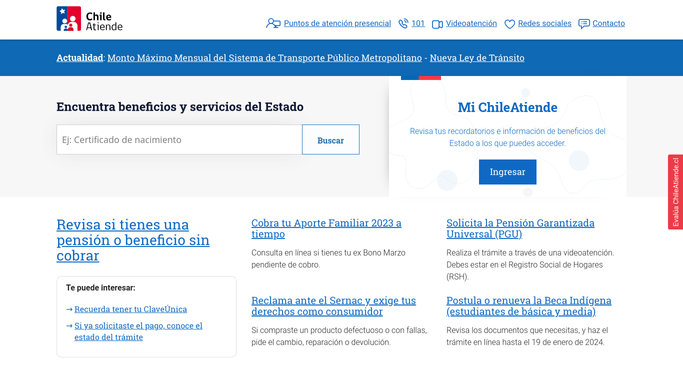
Task: Open the Contacto page
Action: [x=609, y=24]
